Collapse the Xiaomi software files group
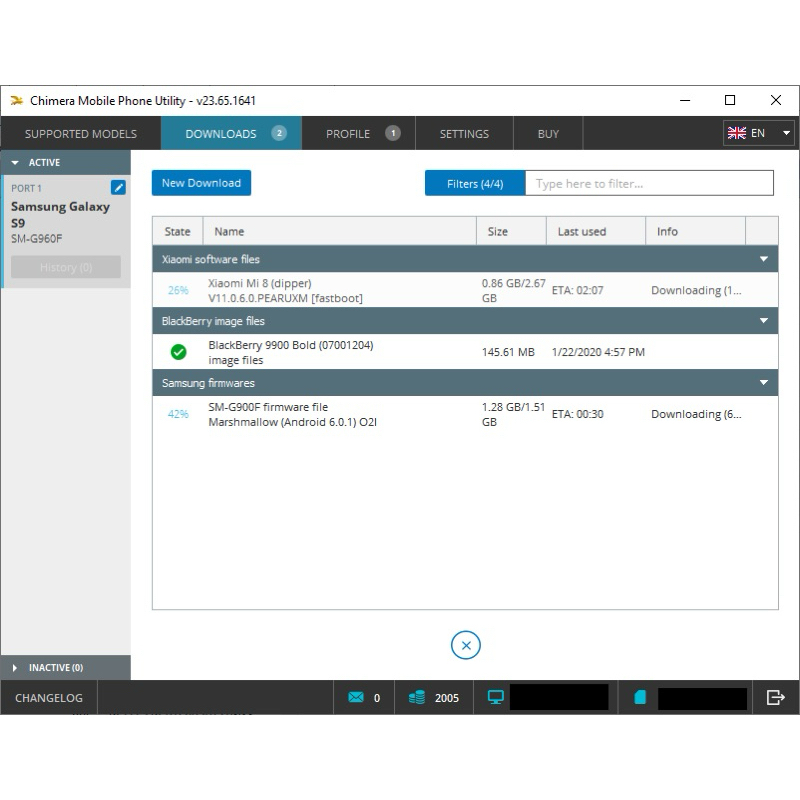The height and width of the screenshot is (800, 800). 764,259
